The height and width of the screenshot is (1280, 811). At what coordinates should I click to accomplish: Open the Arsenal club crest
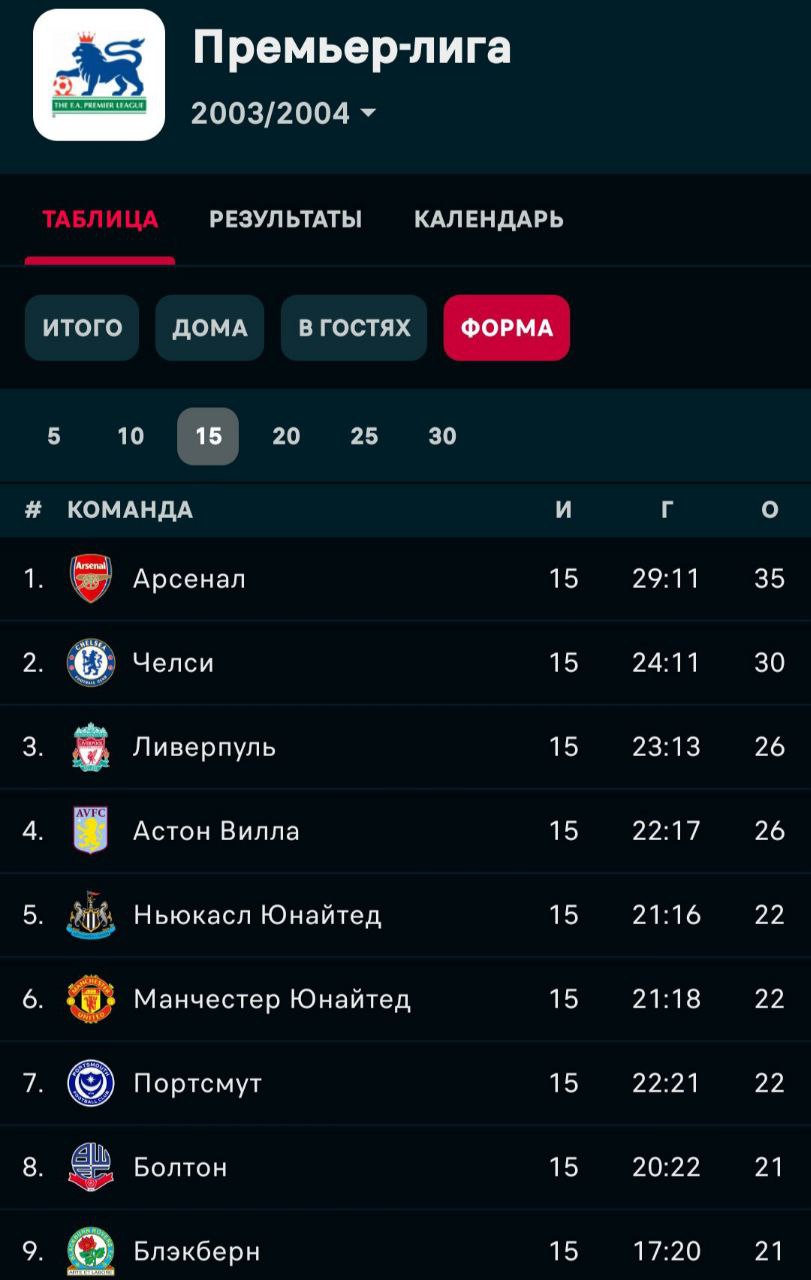(91, 579)
